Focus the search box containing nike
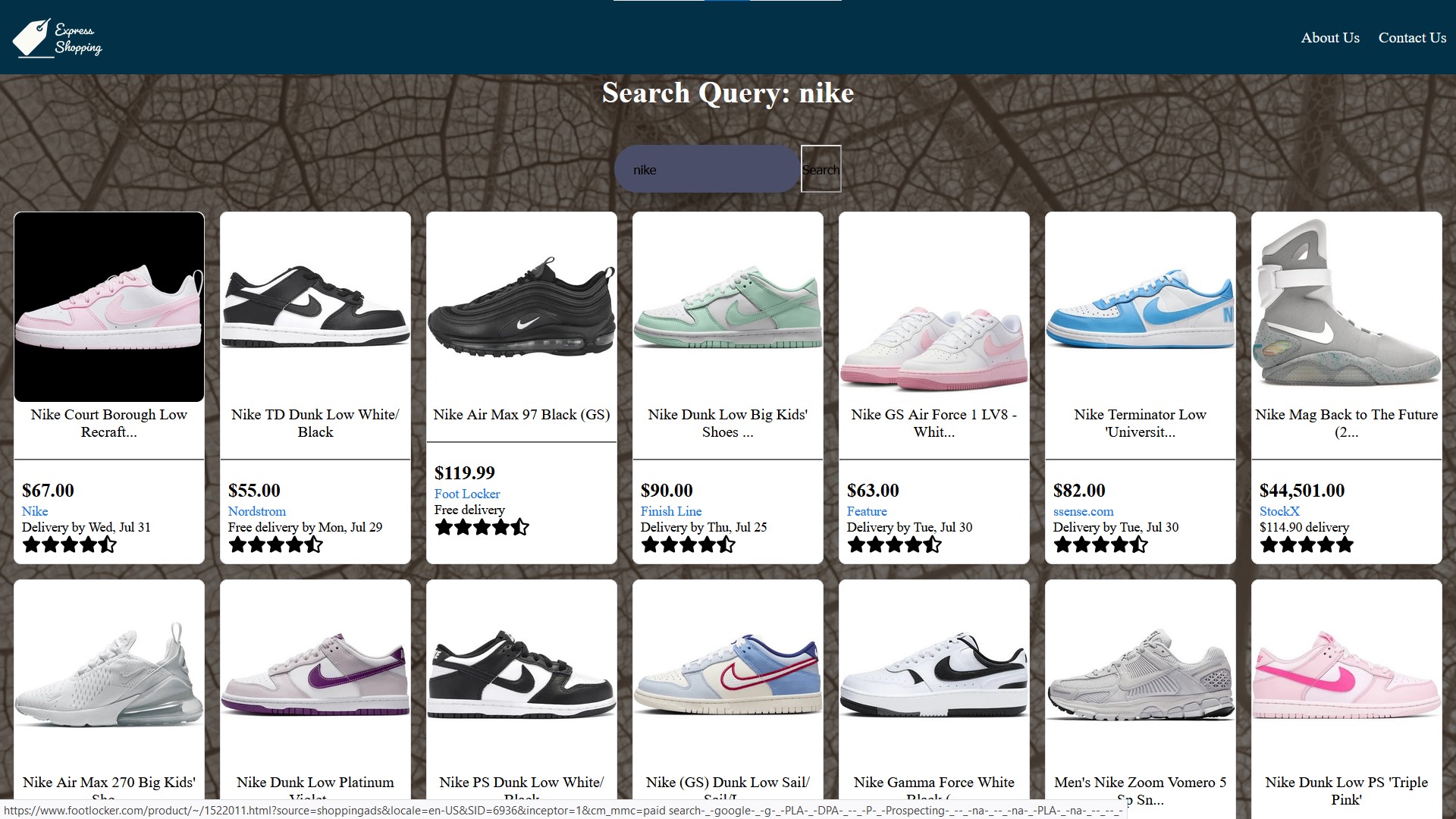 click(707, 169)
